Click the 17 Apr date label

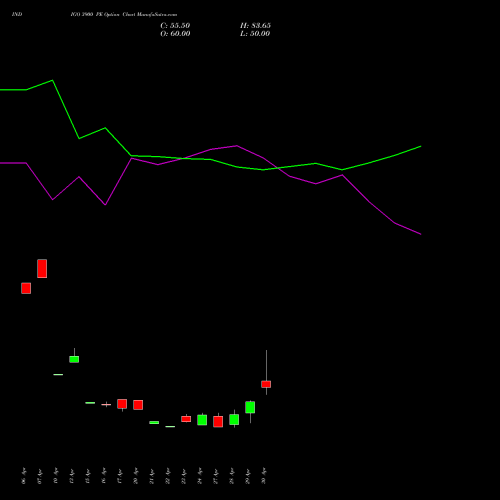pos(119,476)
